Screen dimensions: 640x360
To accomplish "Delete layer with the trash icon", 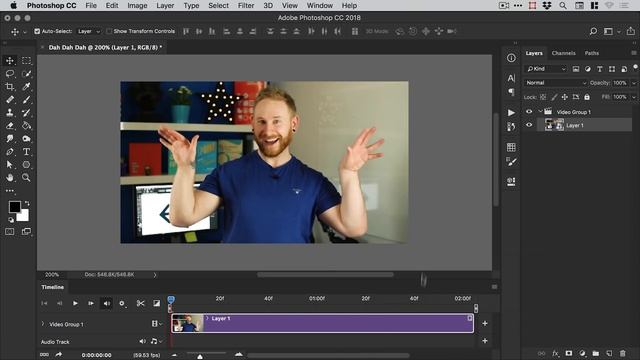I will tap(622, 353).
